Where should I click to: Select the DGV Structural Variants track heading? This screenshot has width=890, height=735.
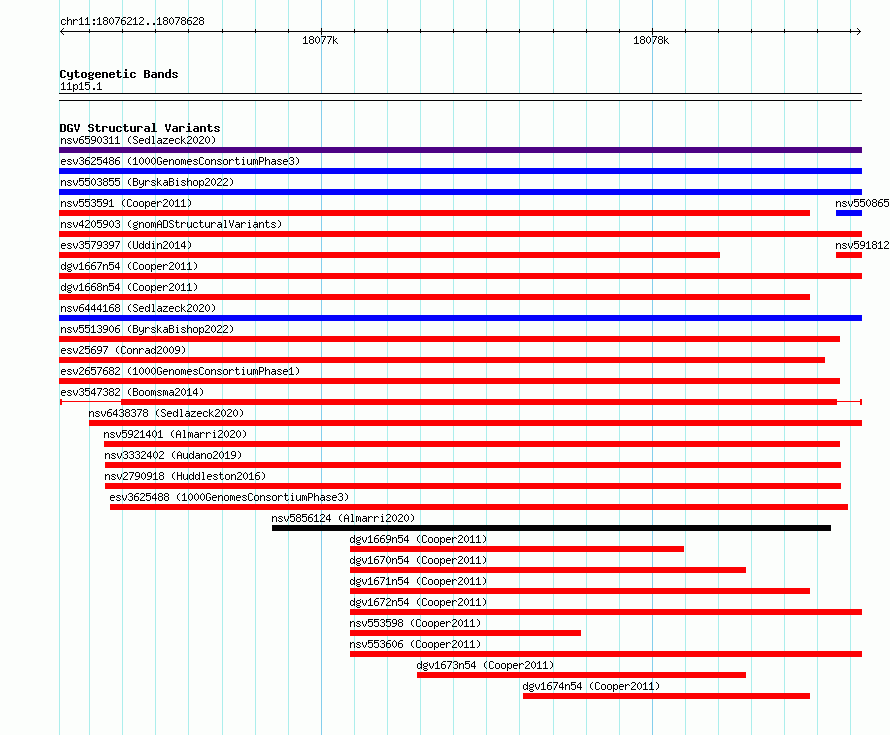[x=140, y=128]
